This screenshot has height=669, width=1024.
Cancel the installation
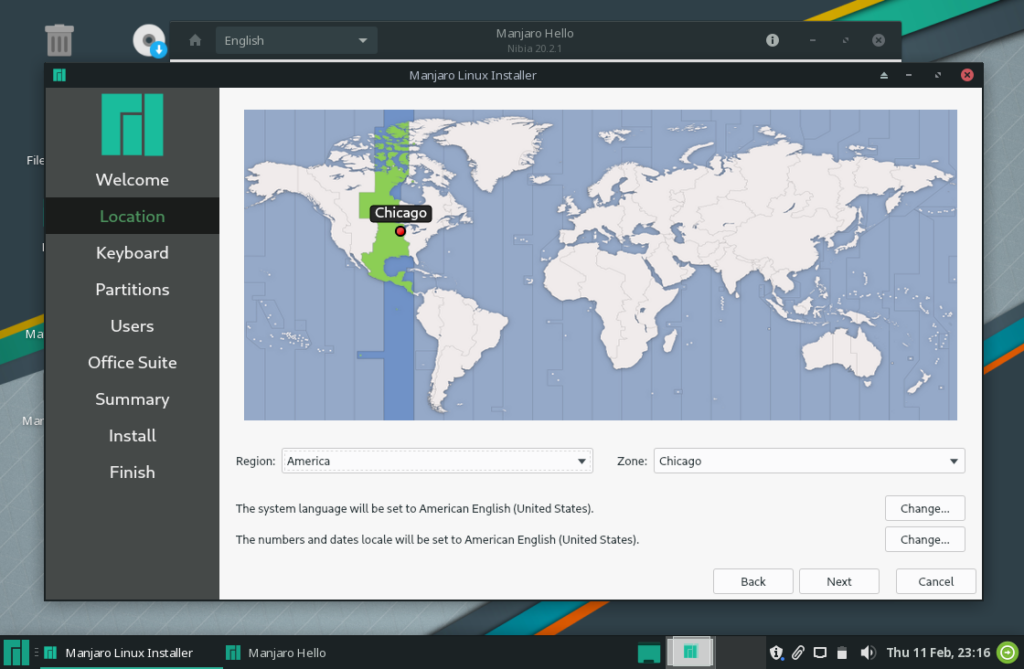tap(936, 581)
